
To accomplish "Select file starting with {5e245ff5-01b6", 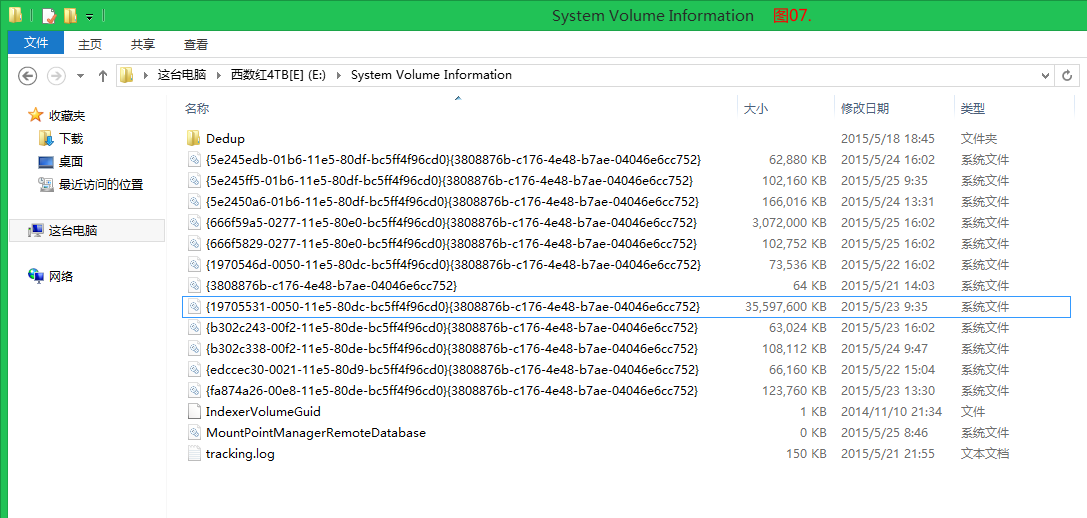I will tap(628, 180).
